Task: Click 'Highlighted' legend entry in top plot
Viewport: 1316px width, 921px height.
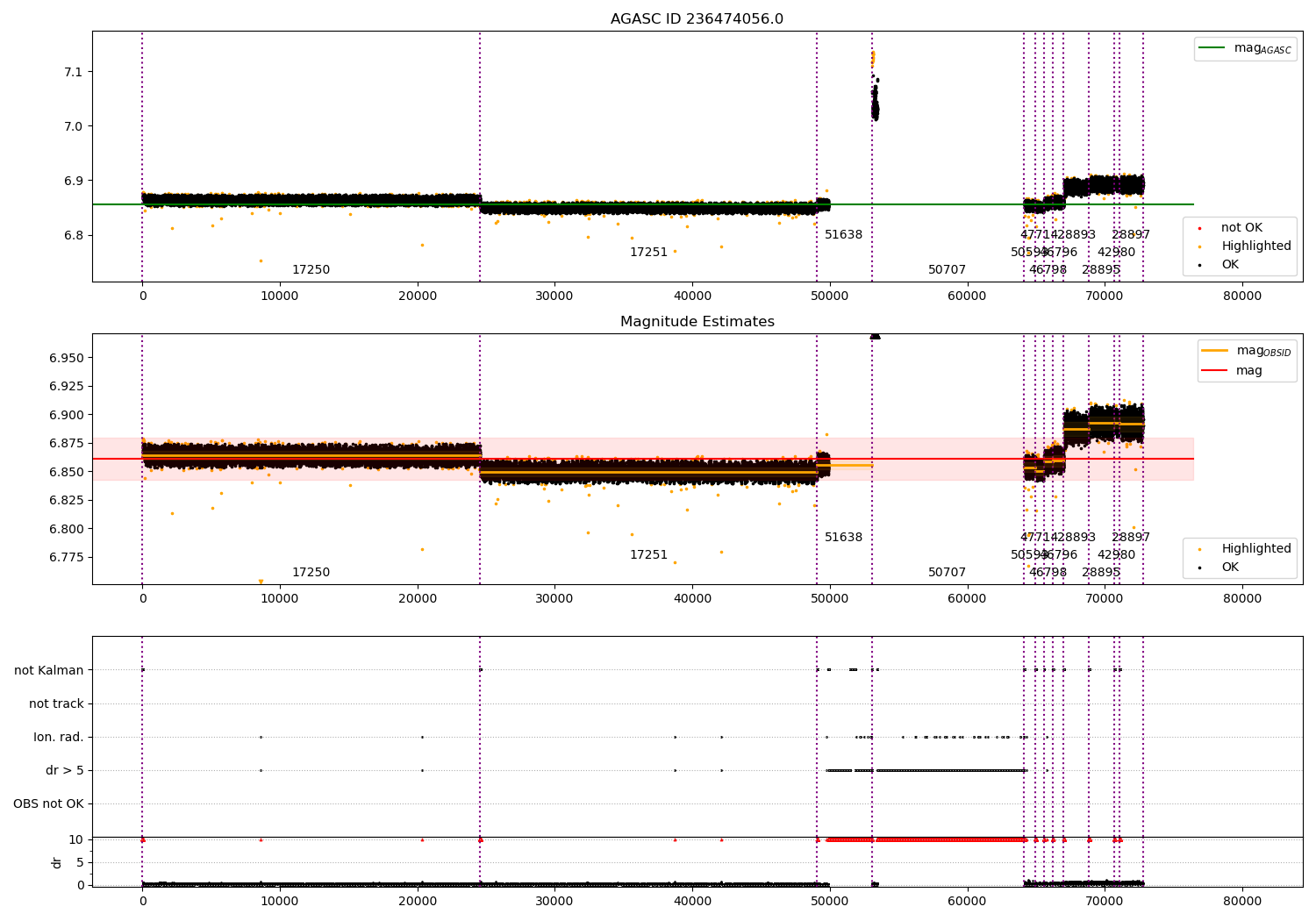Action: 1256,246
